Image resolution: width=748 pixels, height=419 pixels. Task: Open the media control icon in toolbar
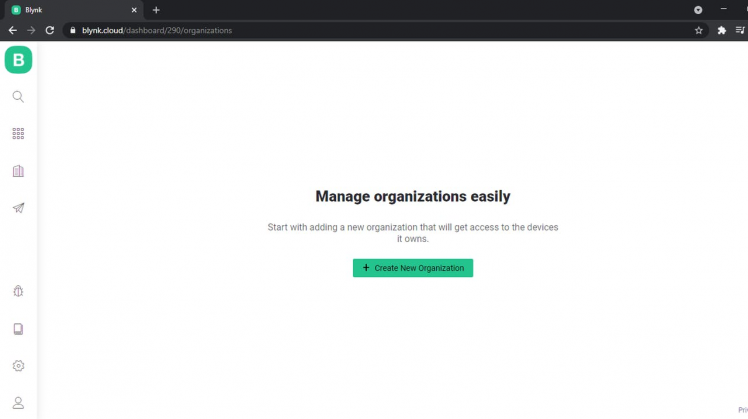pyautogui.click(x=740, y=31)
